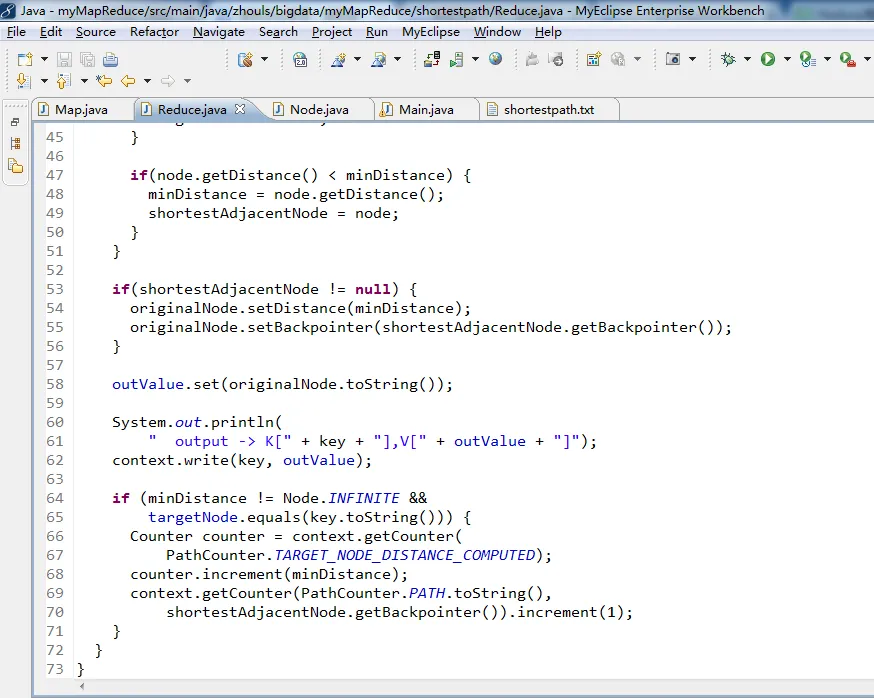This screenshot has width=874, height=698.
Task: Open the File menu
Action: (16, 32)
